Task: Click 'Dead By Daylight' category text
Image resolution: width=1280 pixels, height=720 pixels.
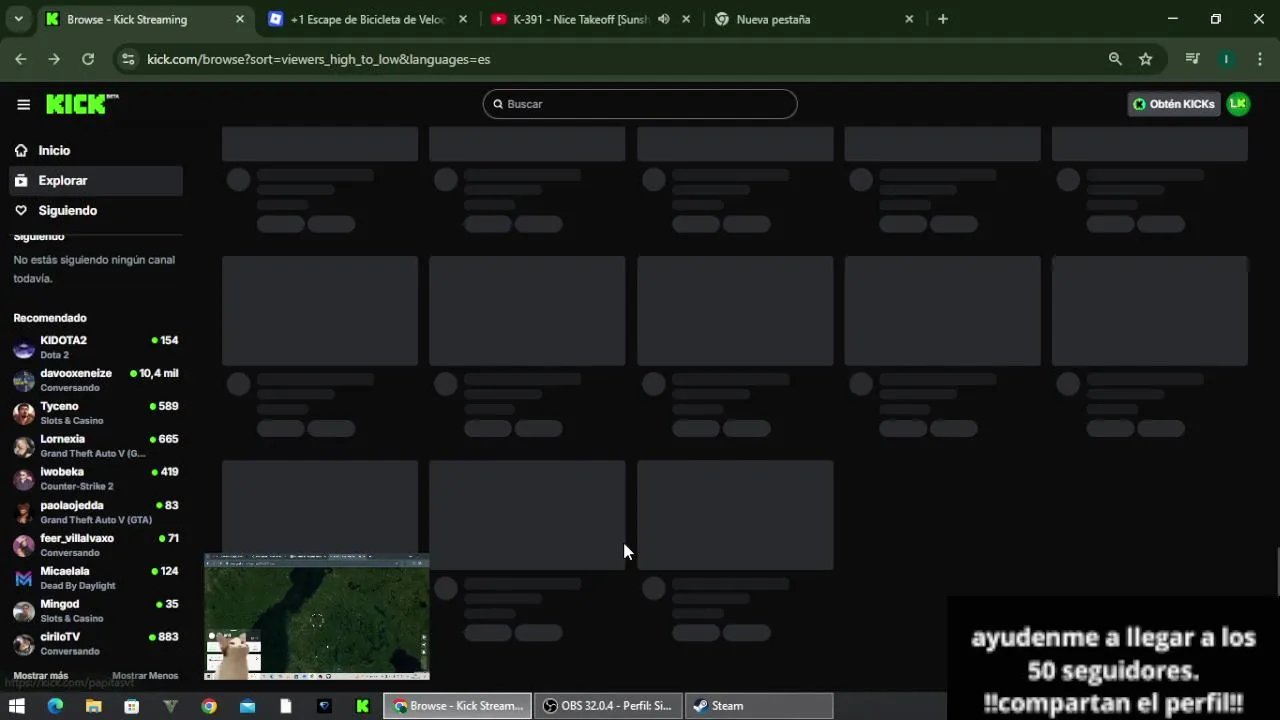Action: tap(78, 586)
